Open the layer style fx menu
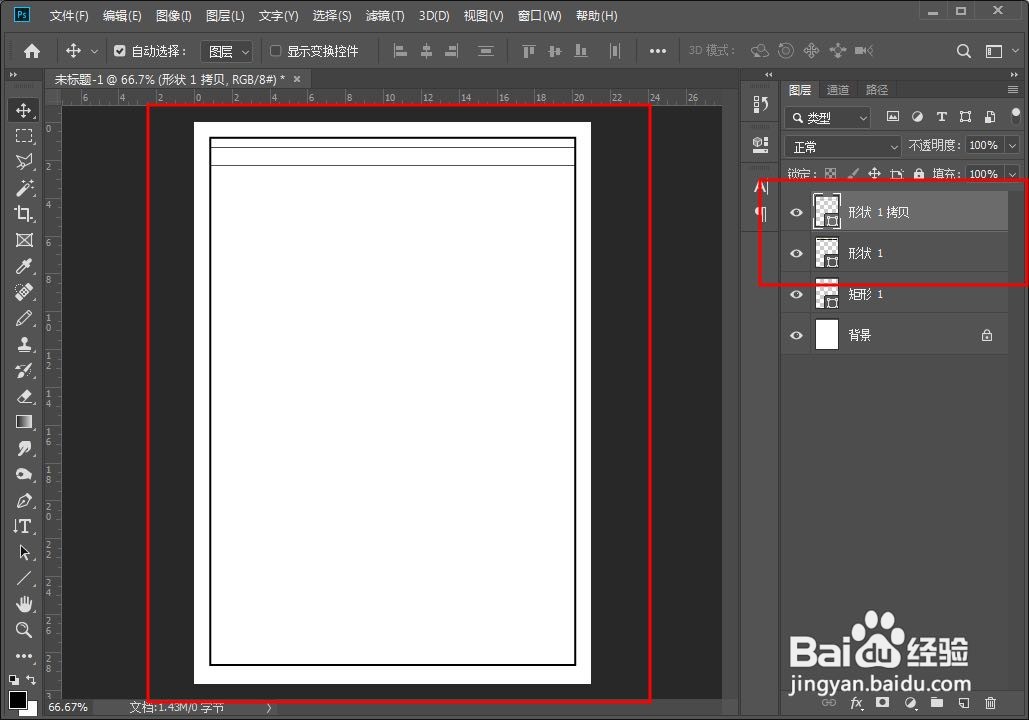Screen dimensions: 1029x720 coord(857,704)
